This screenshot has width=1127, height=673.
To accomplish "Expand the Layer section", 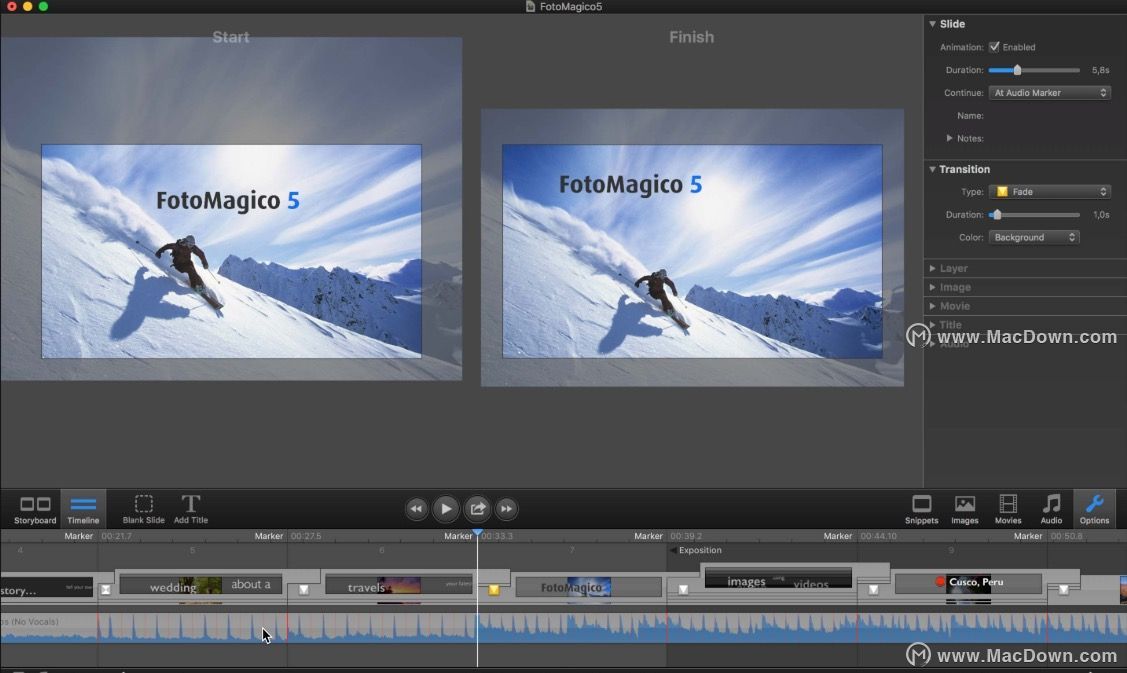I will 932,268.
